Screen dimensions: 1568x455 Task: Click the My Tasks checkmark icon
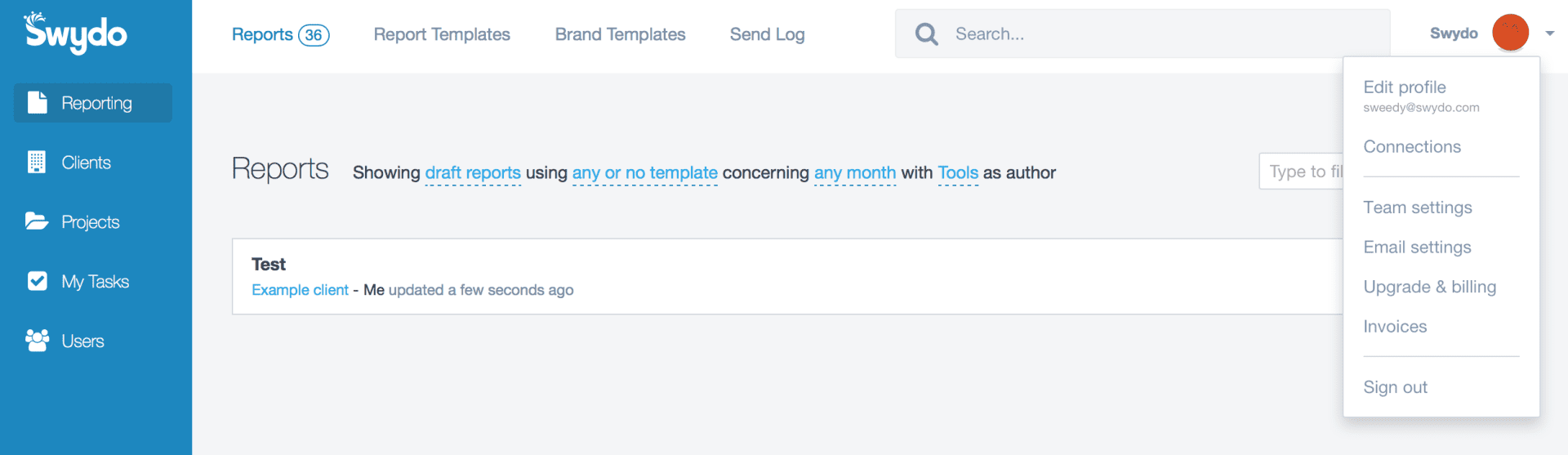point(38,281)
